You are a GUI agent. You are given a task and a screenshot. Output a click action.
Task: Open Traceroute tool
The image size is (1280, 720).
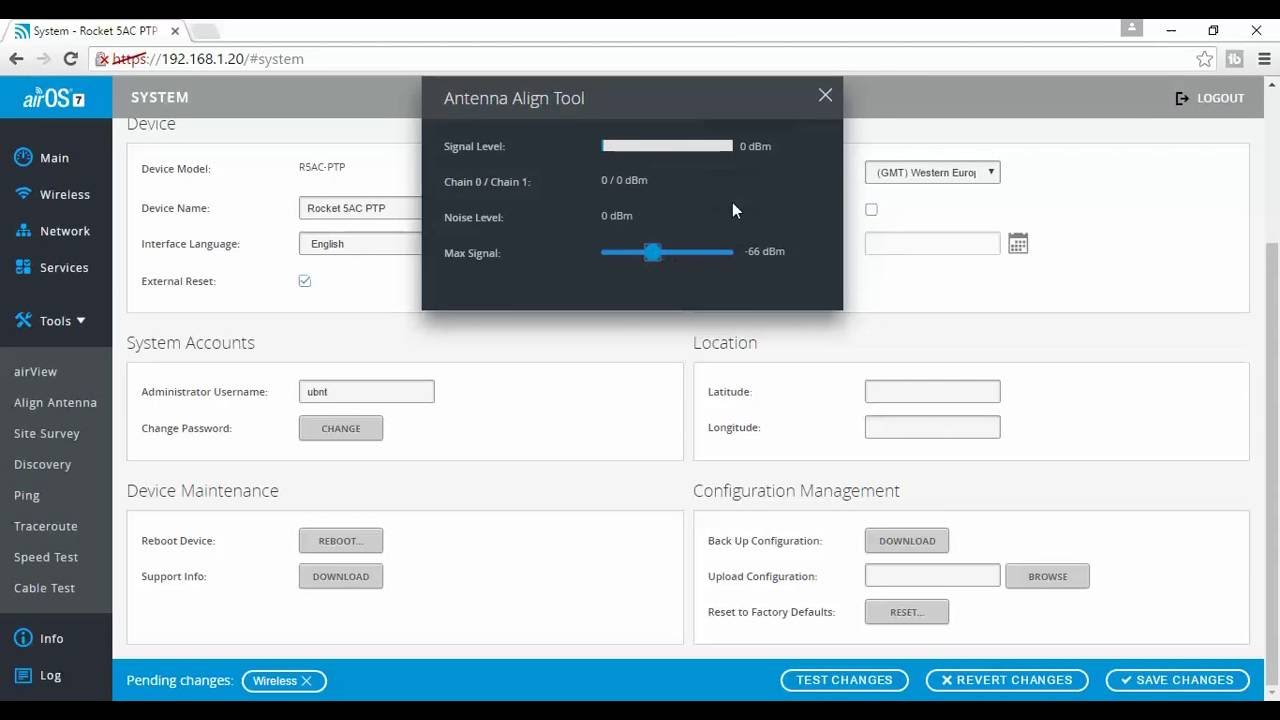pos(45,526)
